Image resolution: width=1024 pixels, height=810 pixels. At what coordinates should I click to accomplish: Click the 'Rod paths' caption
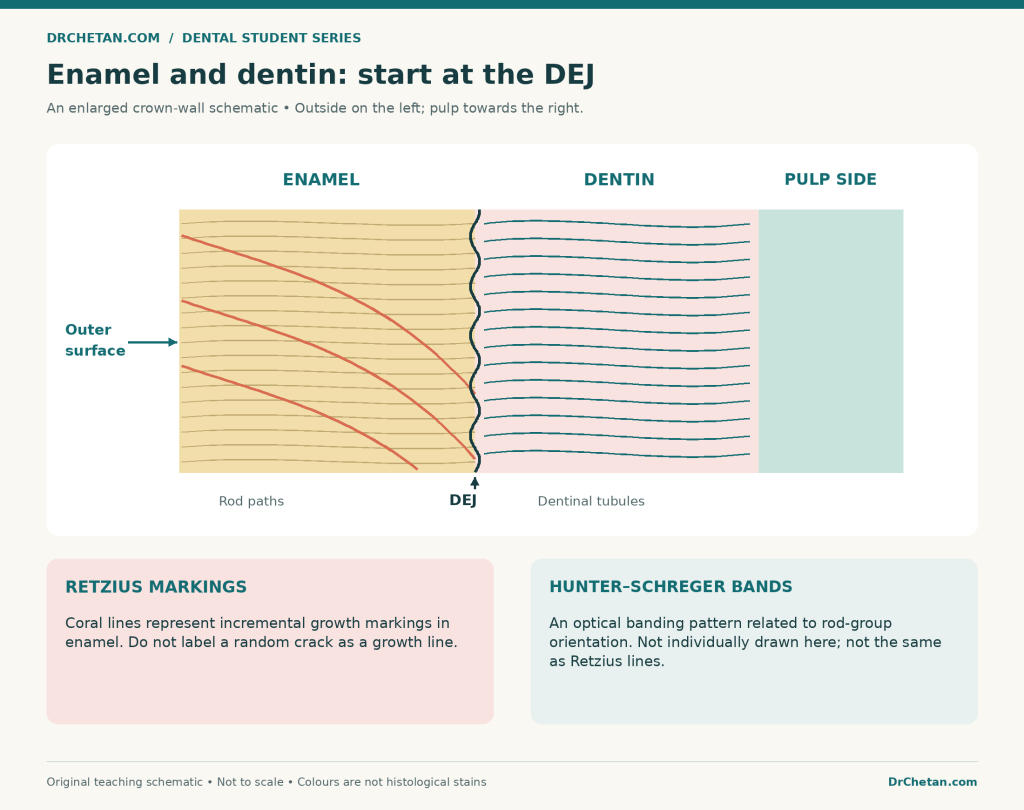251,501
